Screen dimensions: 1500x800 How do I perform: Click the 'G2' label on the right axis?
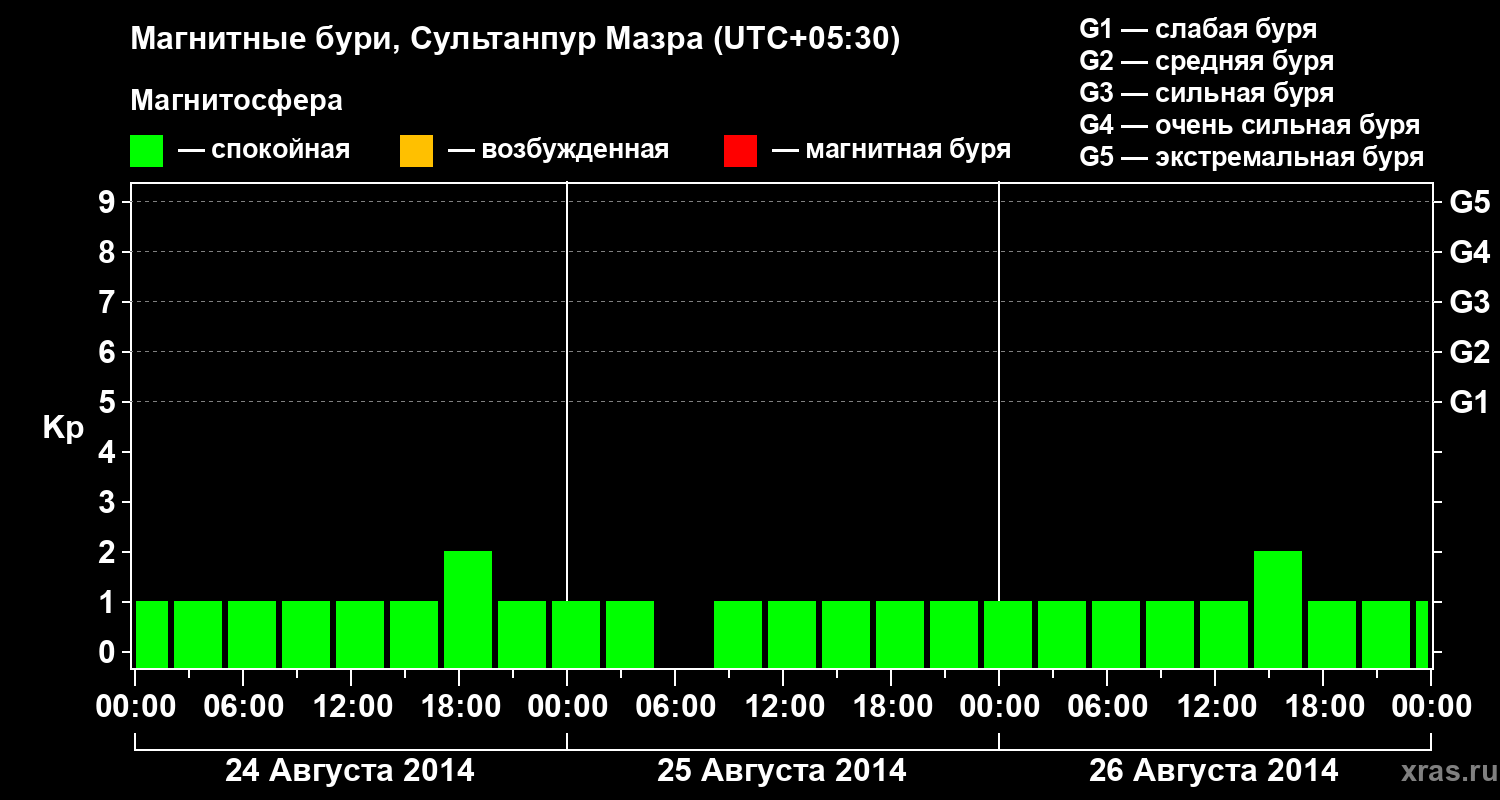pyautogui.click(x=1470, y=352)
